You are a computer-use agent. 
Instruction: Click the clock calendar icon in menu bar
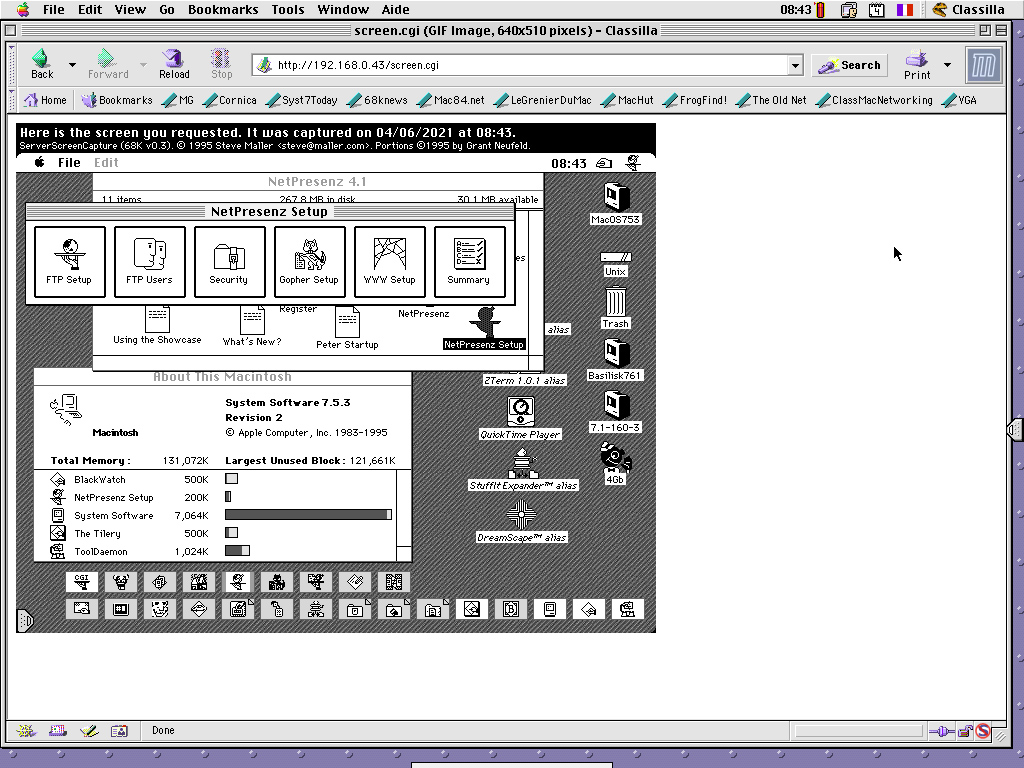pyautogui.click(x=876, y=10)
